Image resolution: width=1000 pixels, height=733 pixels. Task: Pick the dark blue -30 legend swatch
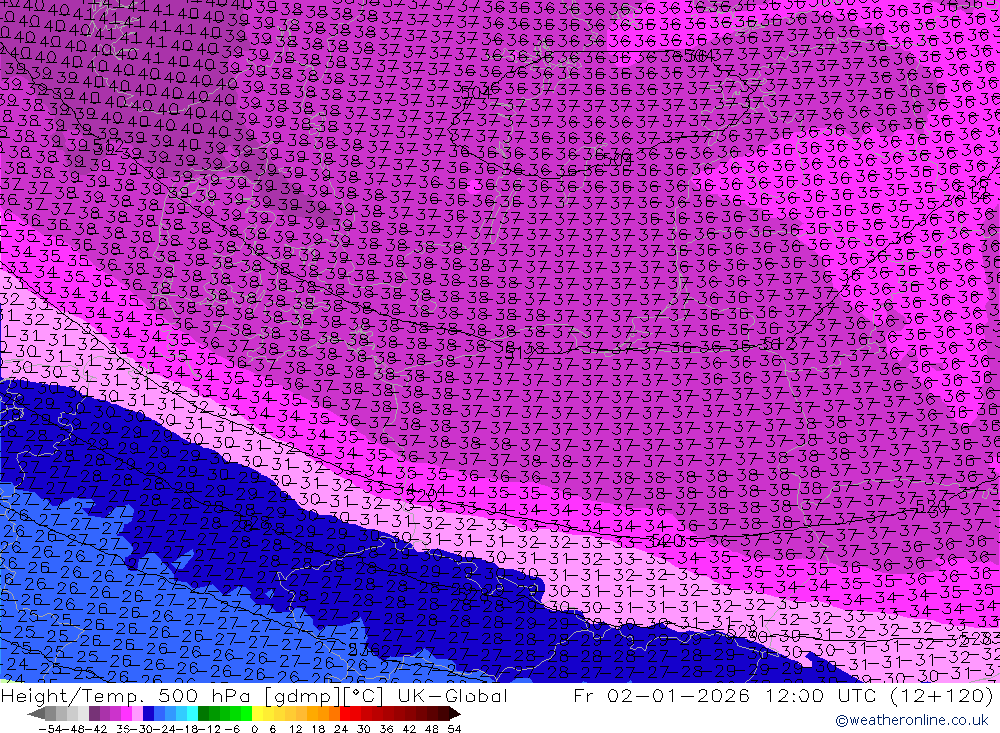148,714
